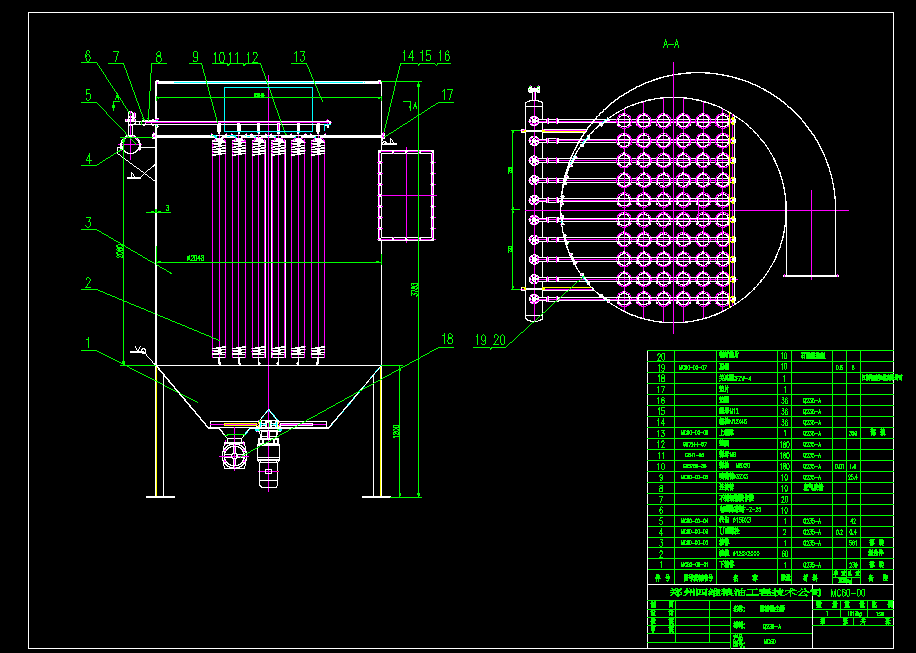916x653 pixels.
Task: Select item number 20 in parts list
Action: pyautogui.click(x=661, y=356)
